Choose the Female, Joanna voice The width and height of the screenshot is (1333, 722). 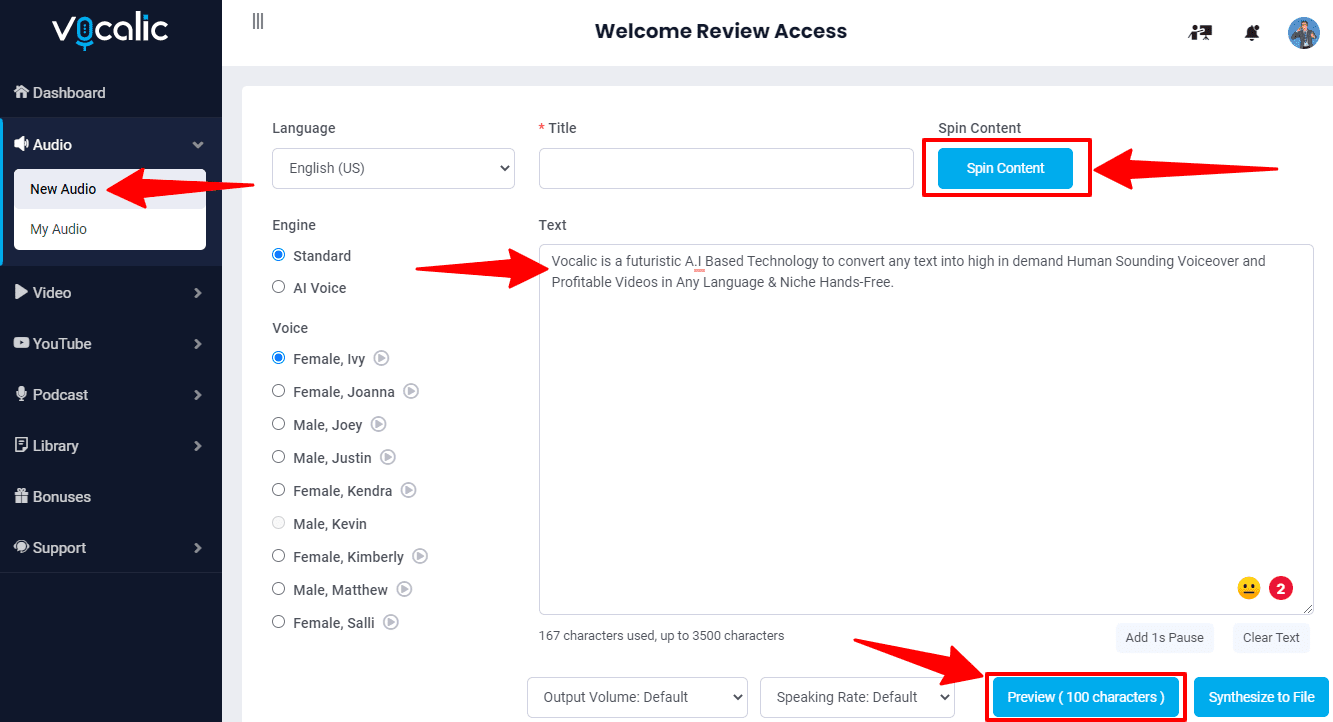pos(279,391)
